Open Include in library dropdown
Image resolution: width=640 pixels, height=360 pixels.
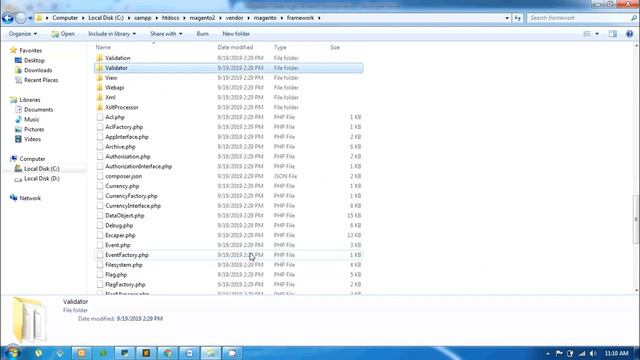coord(112,34)
